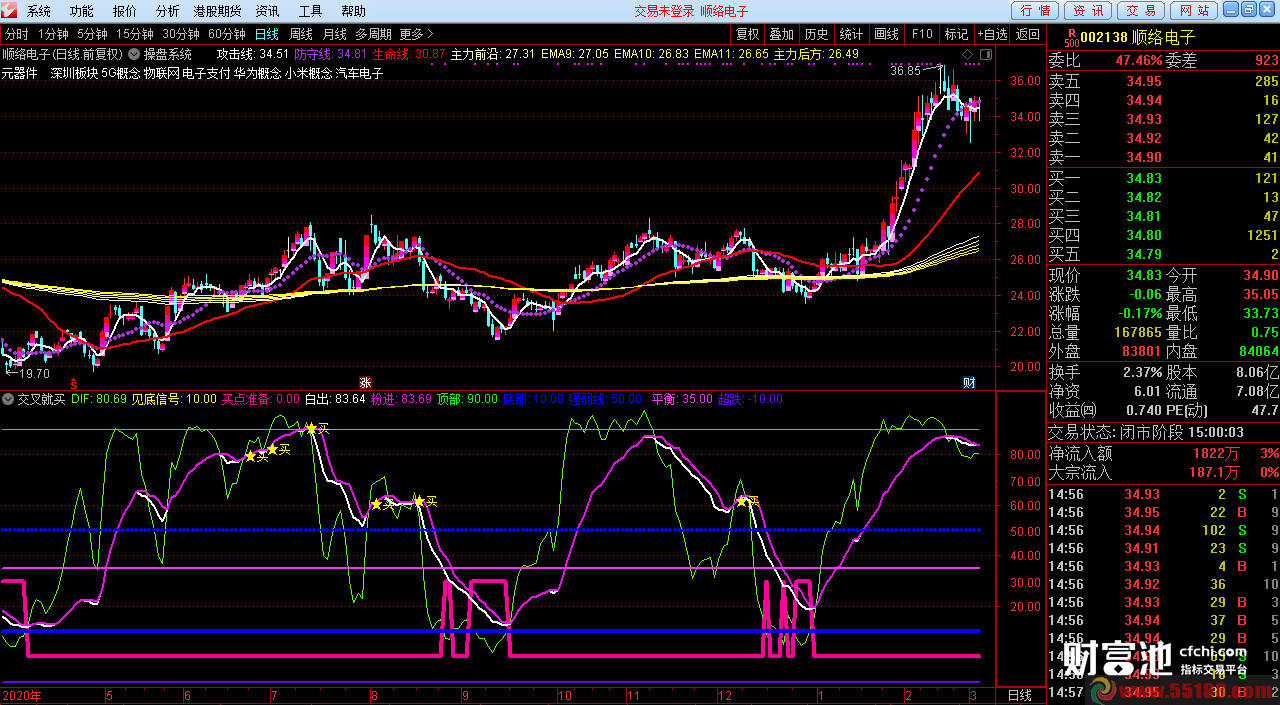Switch to 分时 intraday chart

pyautogui.click(x=16, y=34)
